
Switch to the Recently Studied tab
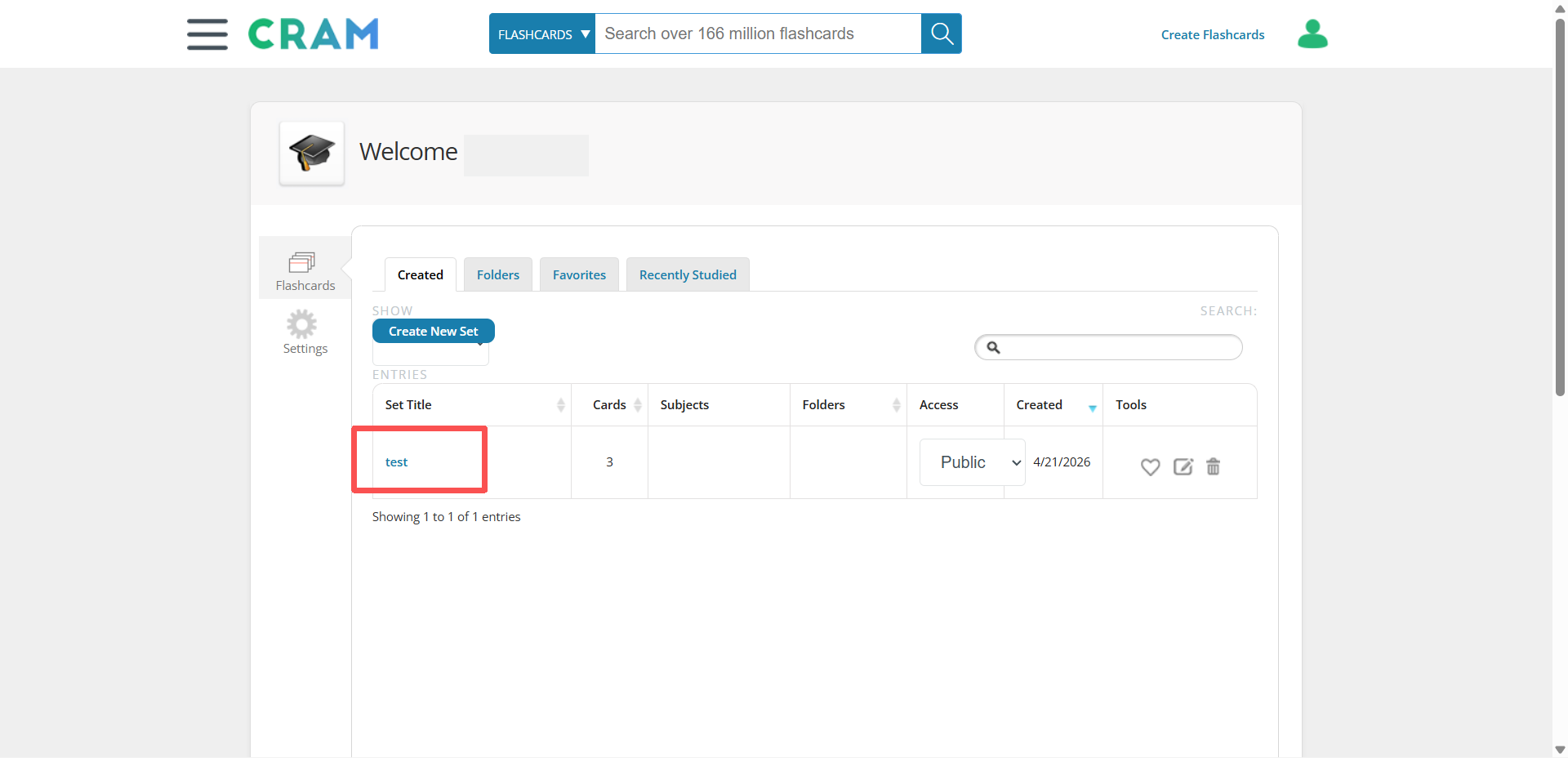pos(688,274)
